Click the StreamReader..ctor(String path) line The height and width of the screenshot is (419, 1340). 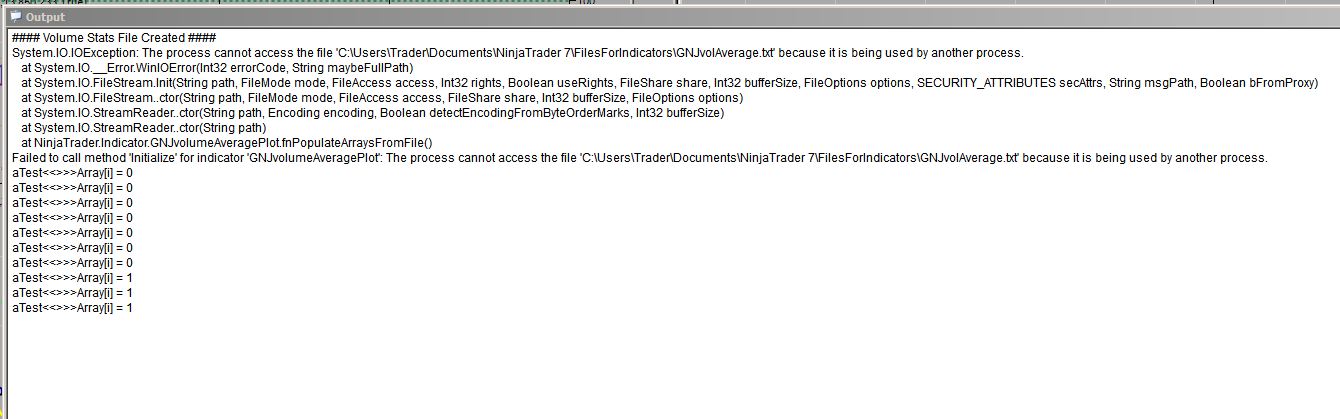pos(144,128)
